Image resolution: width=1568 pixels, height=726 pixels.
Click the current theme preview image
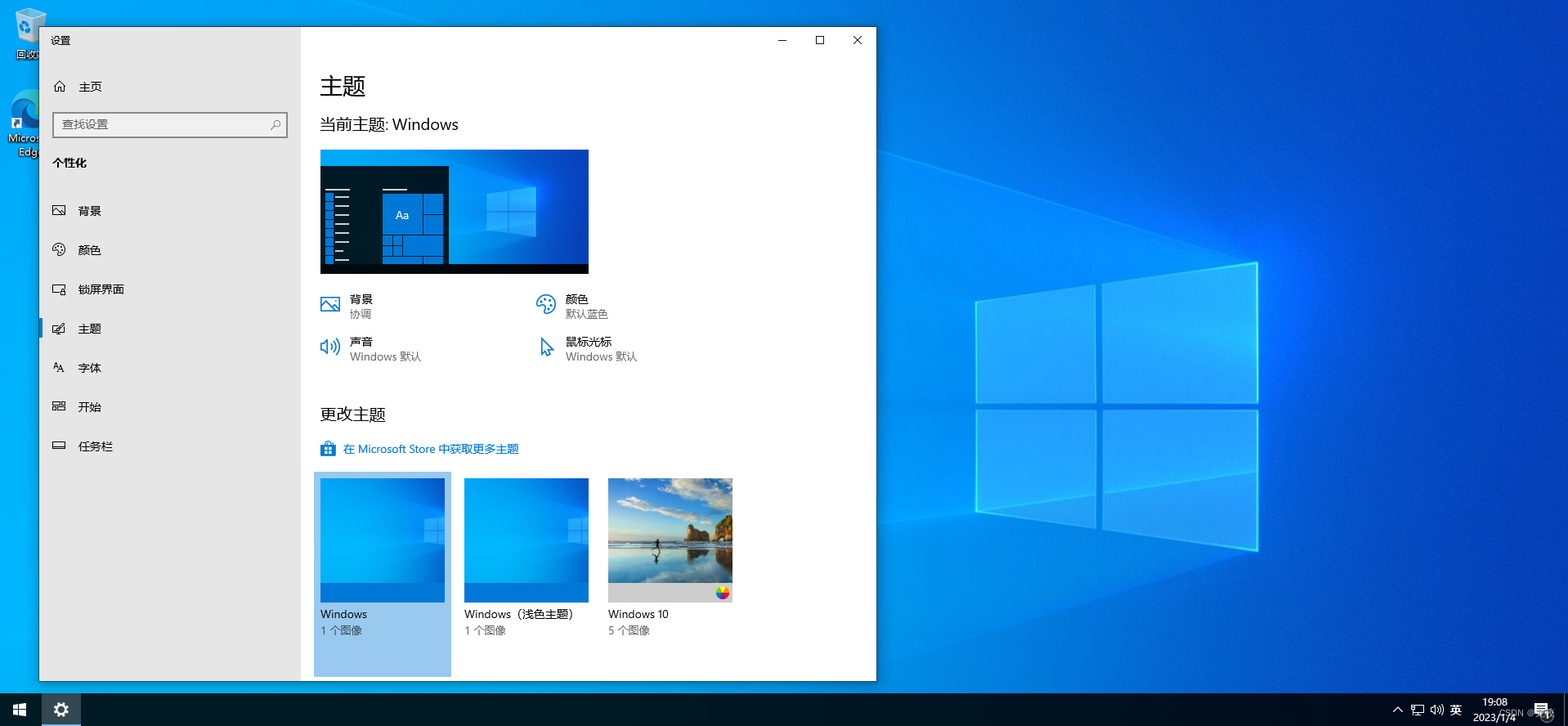point(455,212)
